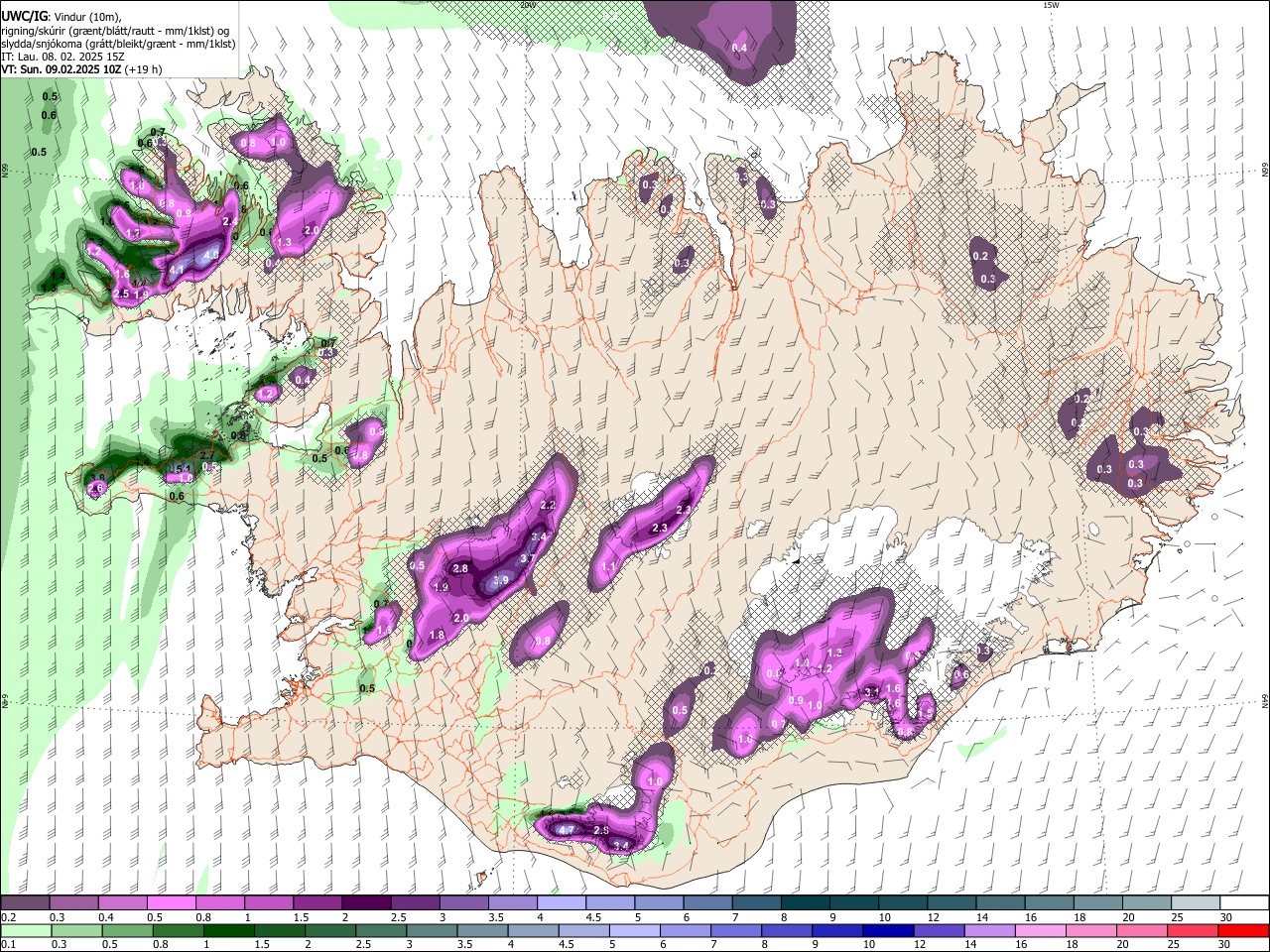Viewport: 1270px width, 952px height.
Task: Select the dark purple 2 swatch on the upper scale
Action: [366, 902]
